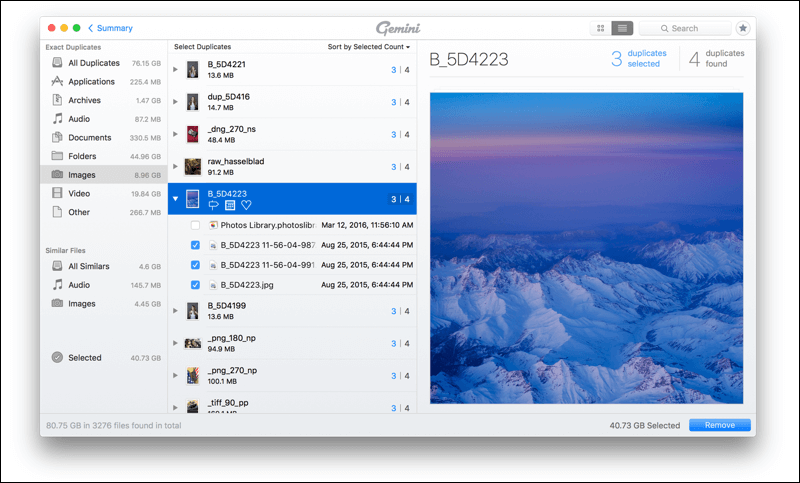
Task: Click the dup_5D416 thumbnail
Action: coord(192,102)
